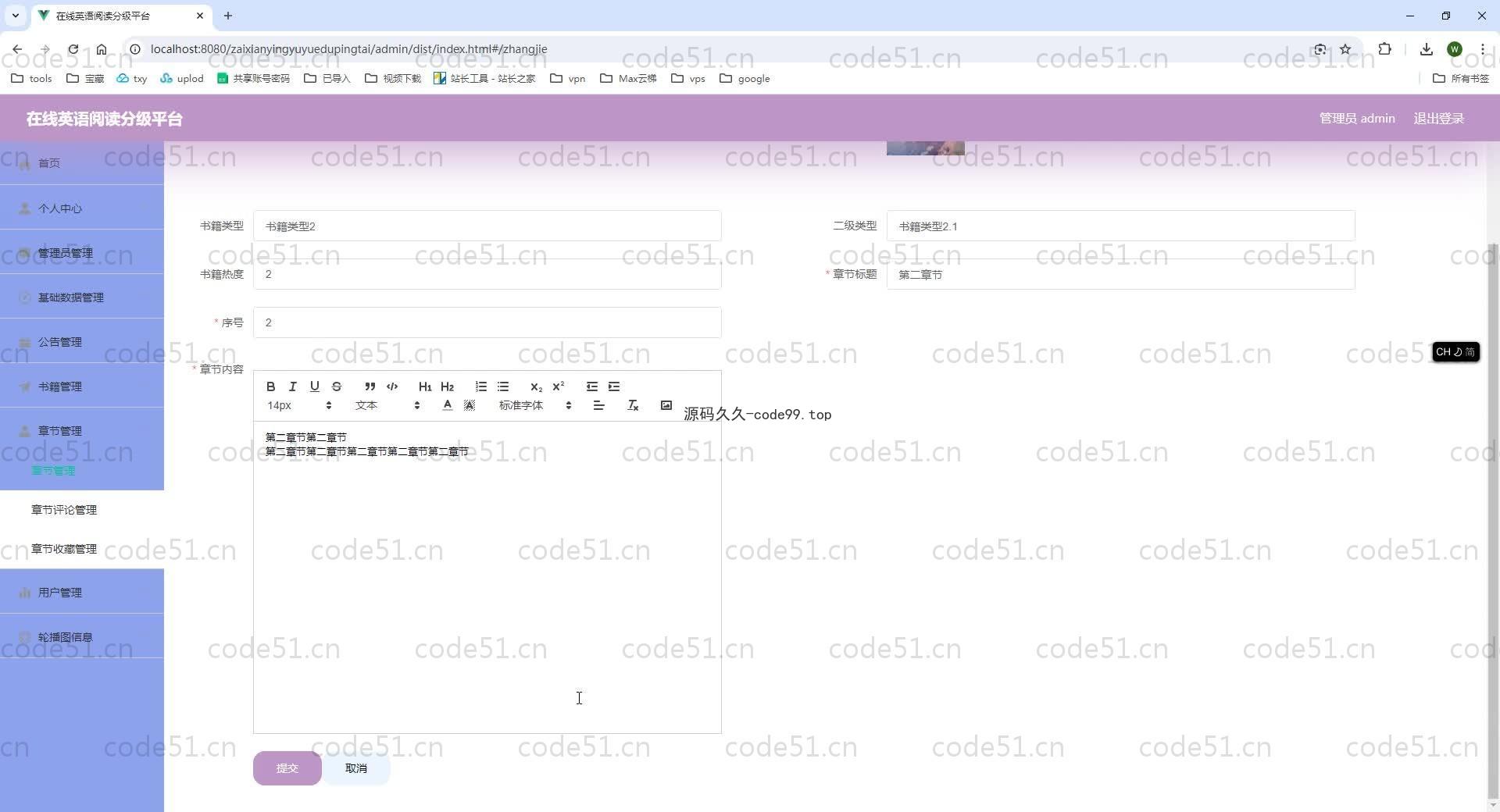
Task: Toggle underline formatting in editor
Action: click(314, 386)
